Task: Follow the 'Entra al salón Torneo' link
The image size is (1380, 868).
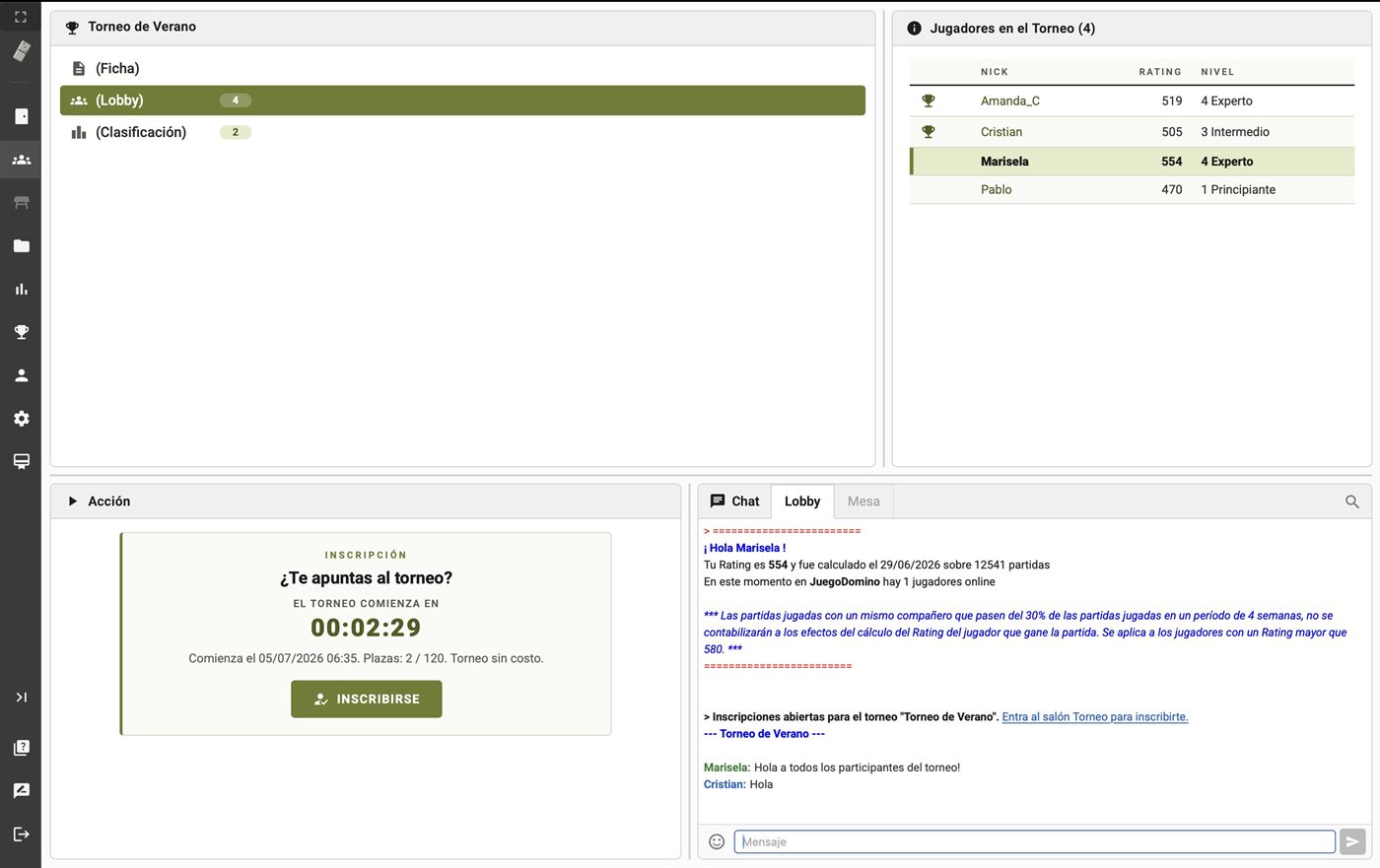Action: click(x=1095, y=717)
